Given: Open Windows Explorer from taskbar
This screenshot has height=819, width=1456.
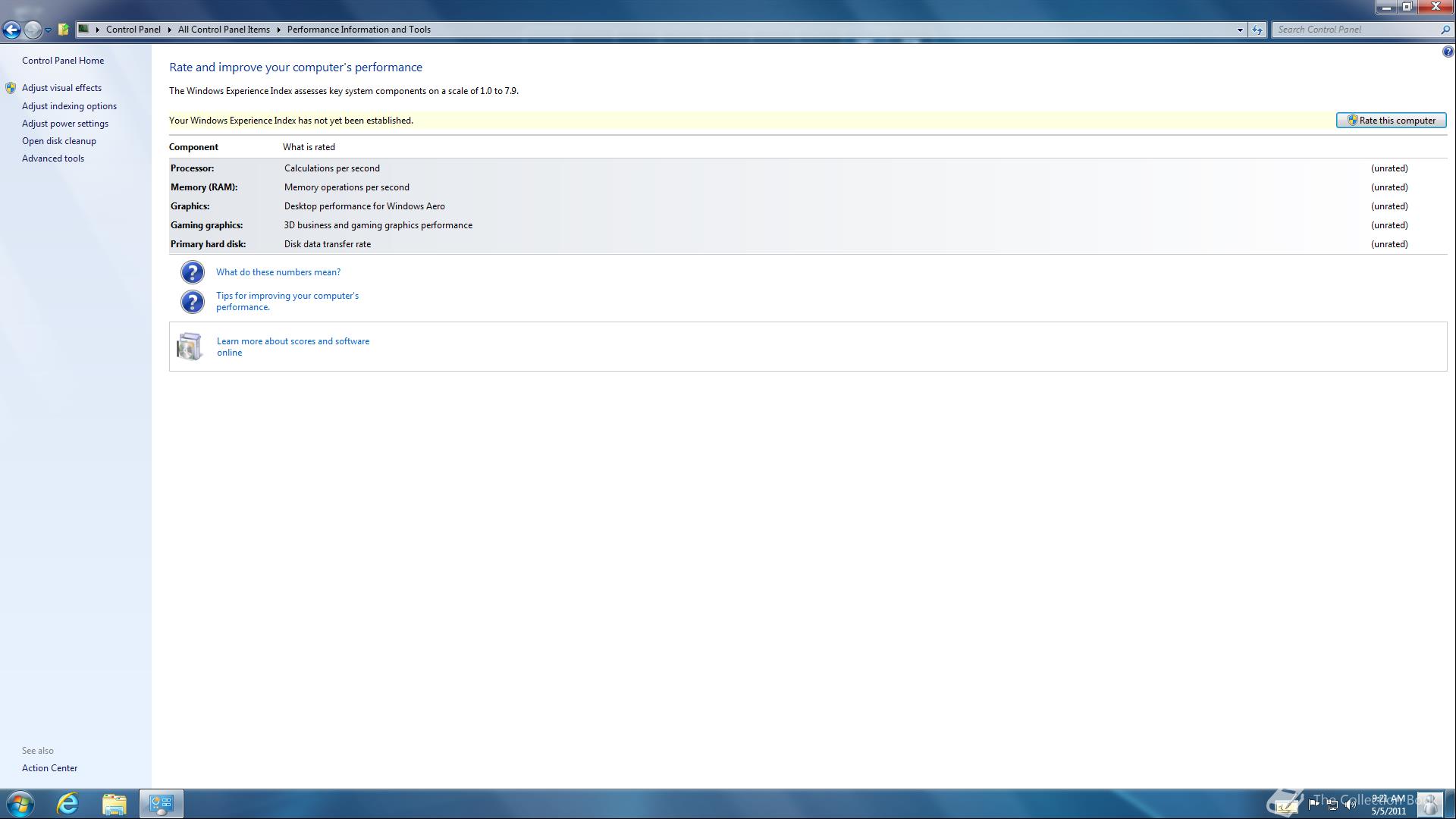Looking at the screenshot, I should [115, 804].
